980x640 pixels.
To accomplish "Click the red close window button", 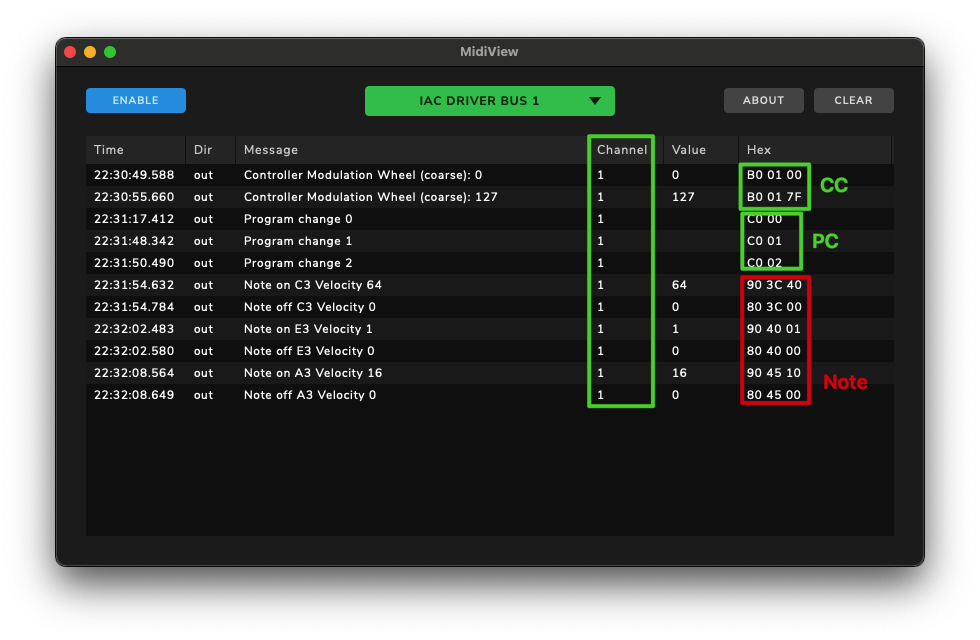I will coord(70,52).
